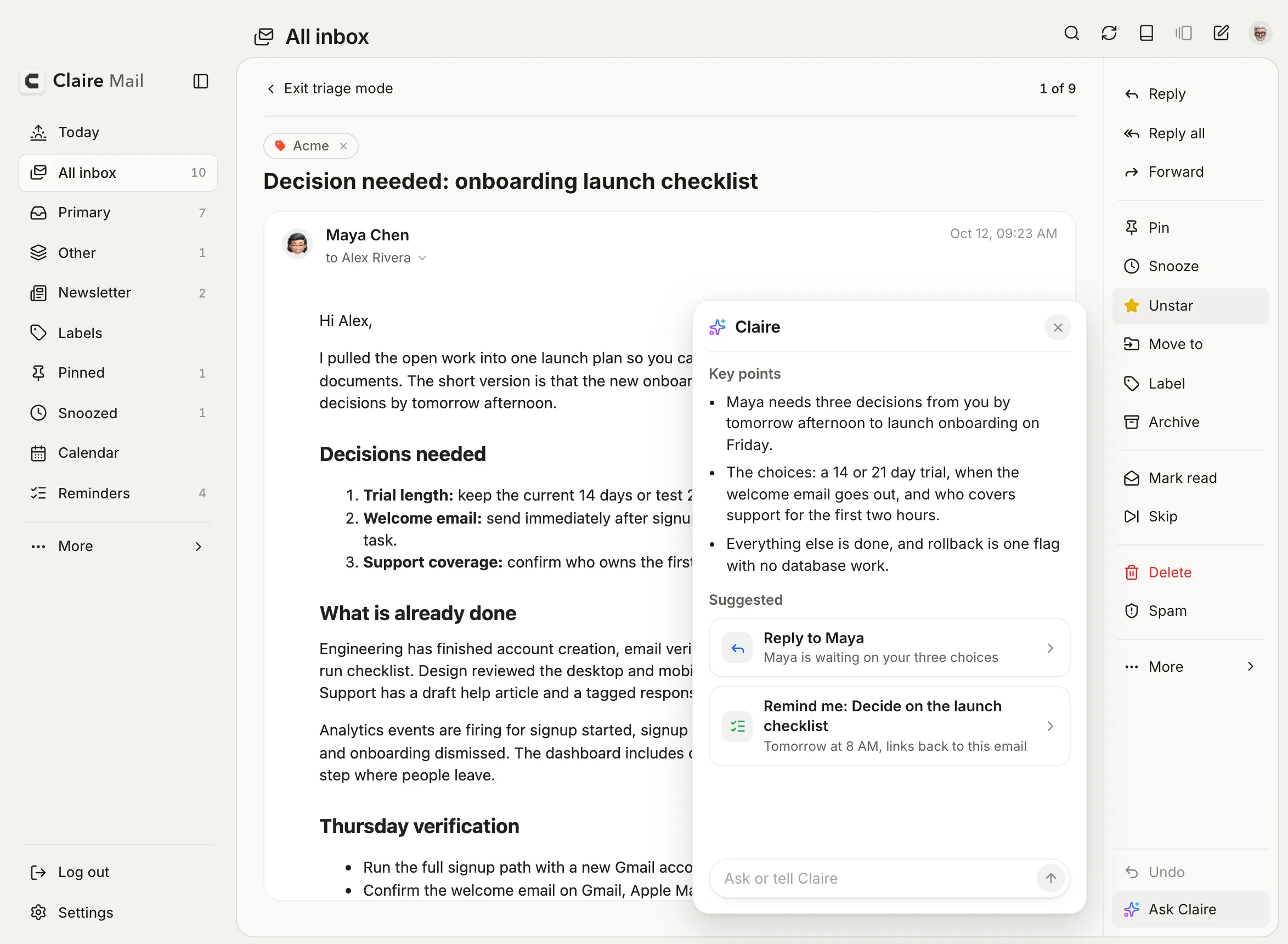1288x944 pixels.
Task: Delete this email
Action: (x=1190, y=572)
